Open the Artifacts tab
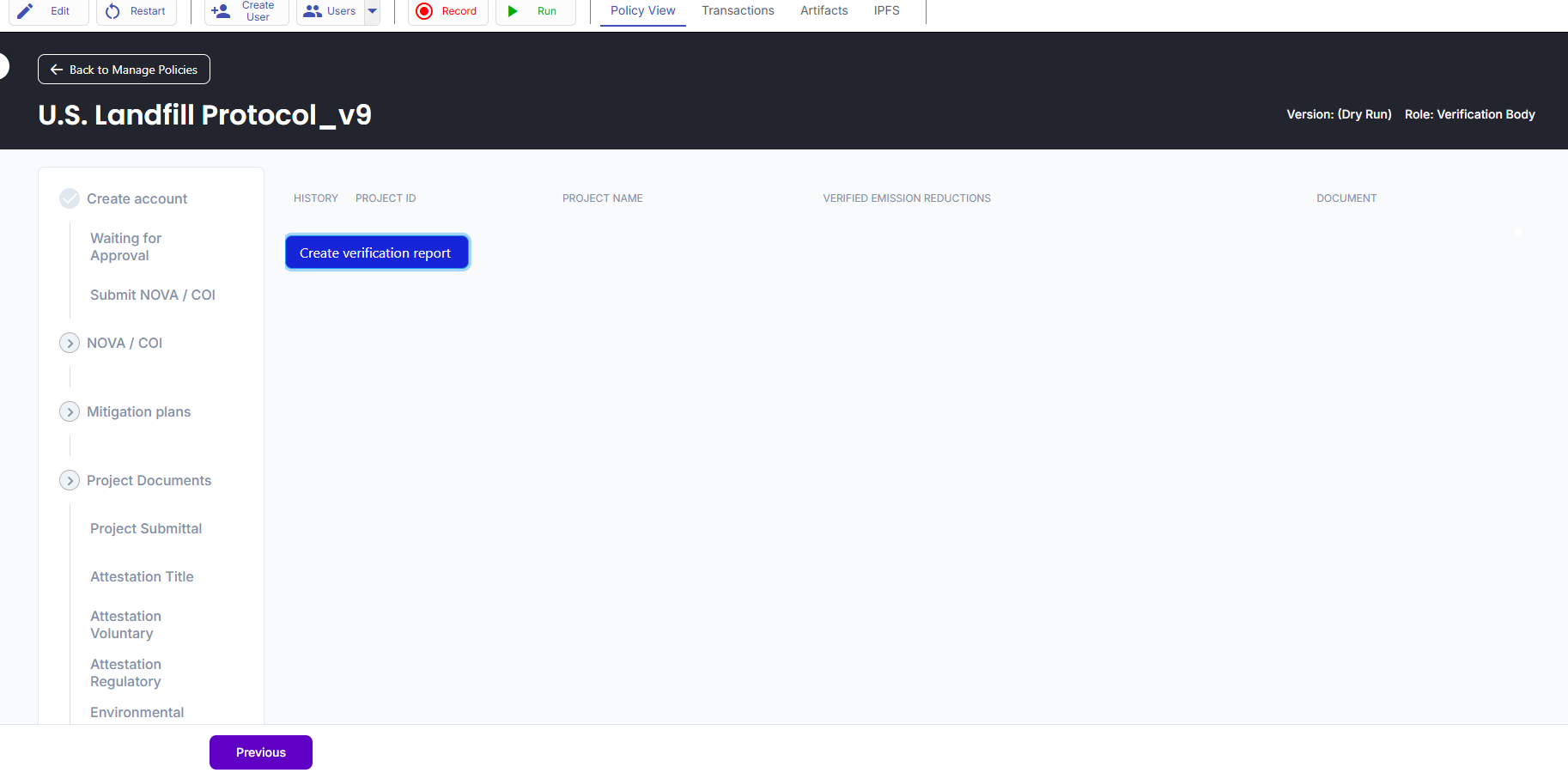This screenshot has height=773, width=1568. coord(824,11)
